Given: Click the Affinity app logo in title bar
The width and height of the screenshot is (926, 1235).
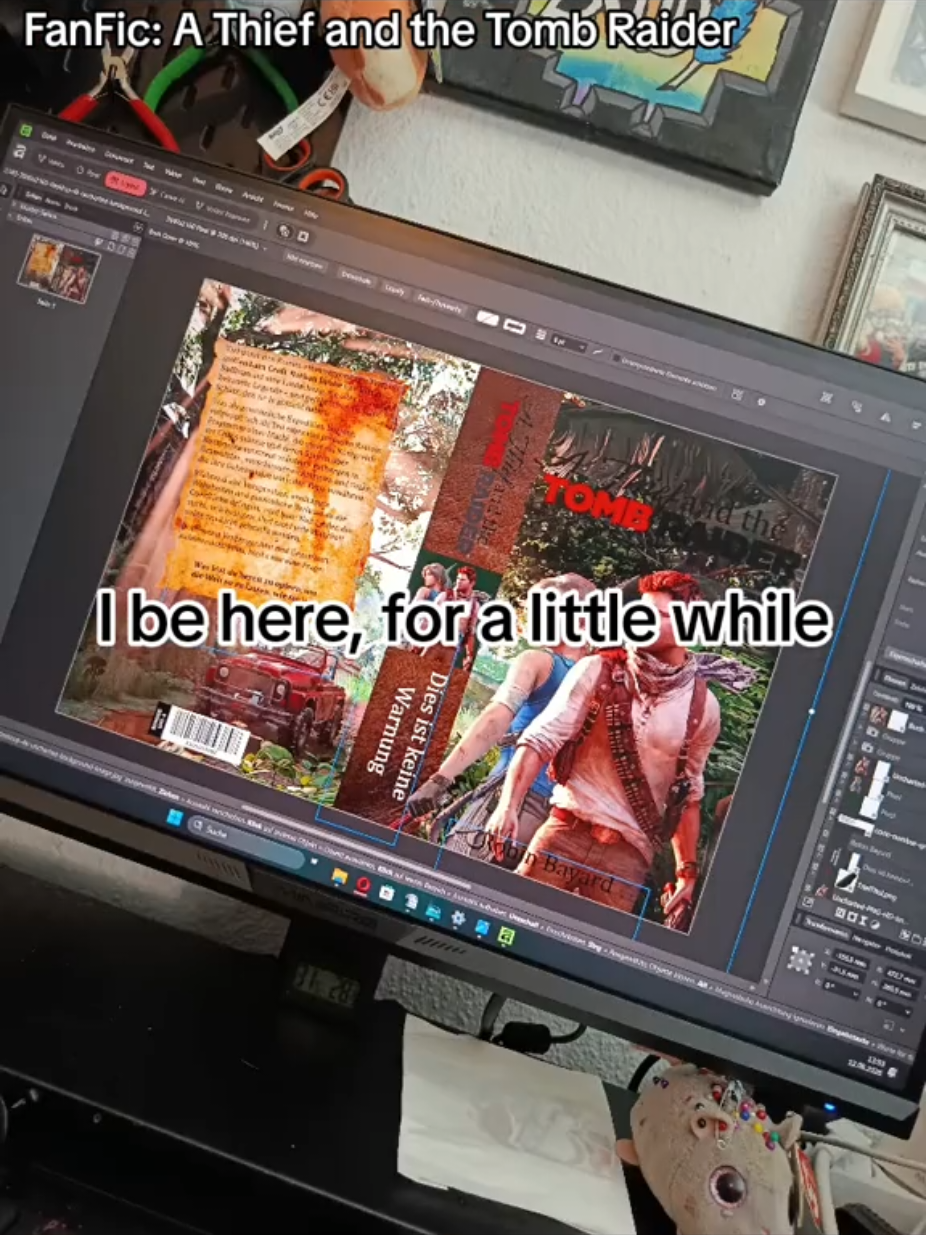Looking at the screenshot, I should 26,130.
